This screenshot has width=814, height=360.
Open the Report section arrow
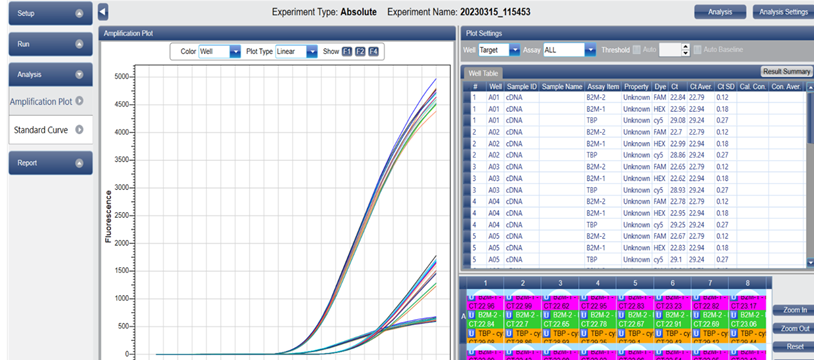79,163
